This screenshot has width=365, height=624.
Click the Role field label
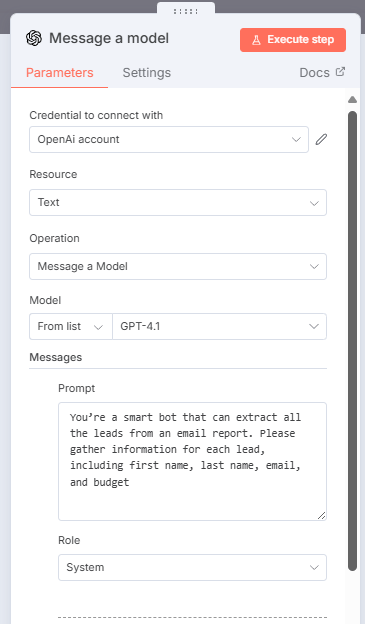point(69,540)
